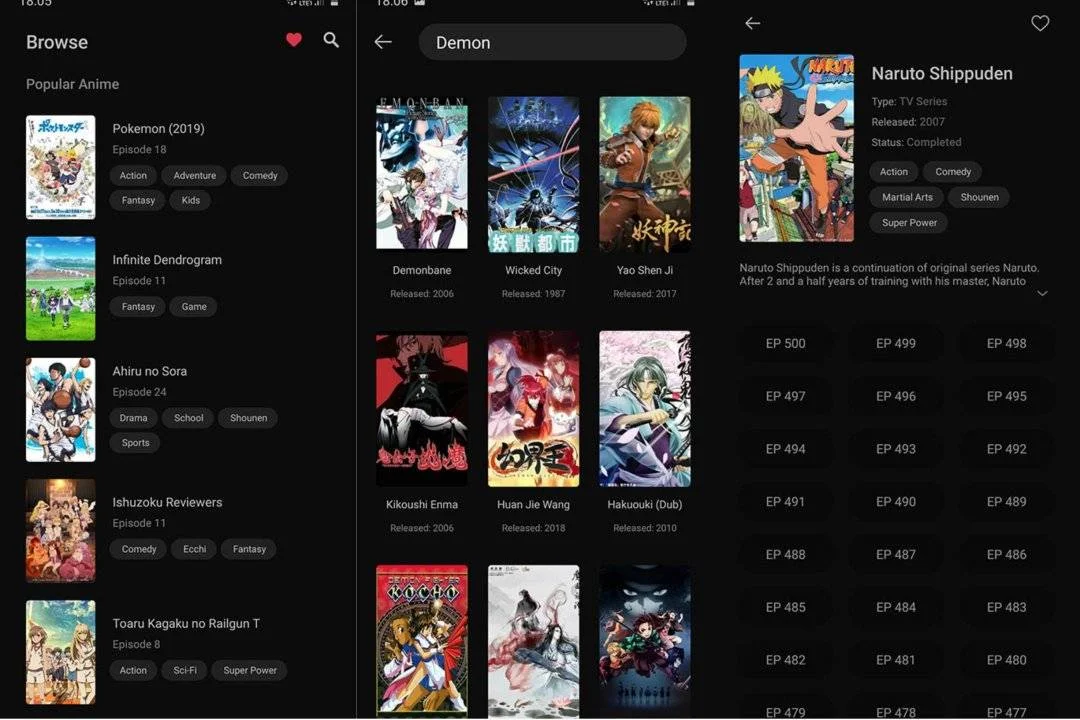The image size is (1080, 720).
Task: Play episode EP 480
Action: point(1006,659)
